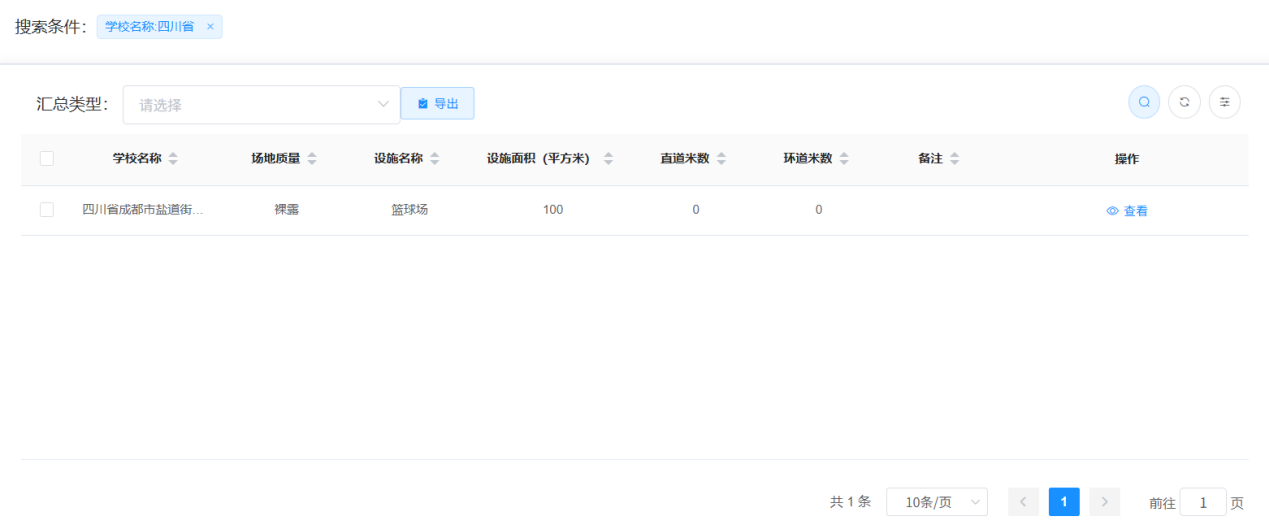
Task: Click the 前往 page number input field
Action: (1202, 502)
